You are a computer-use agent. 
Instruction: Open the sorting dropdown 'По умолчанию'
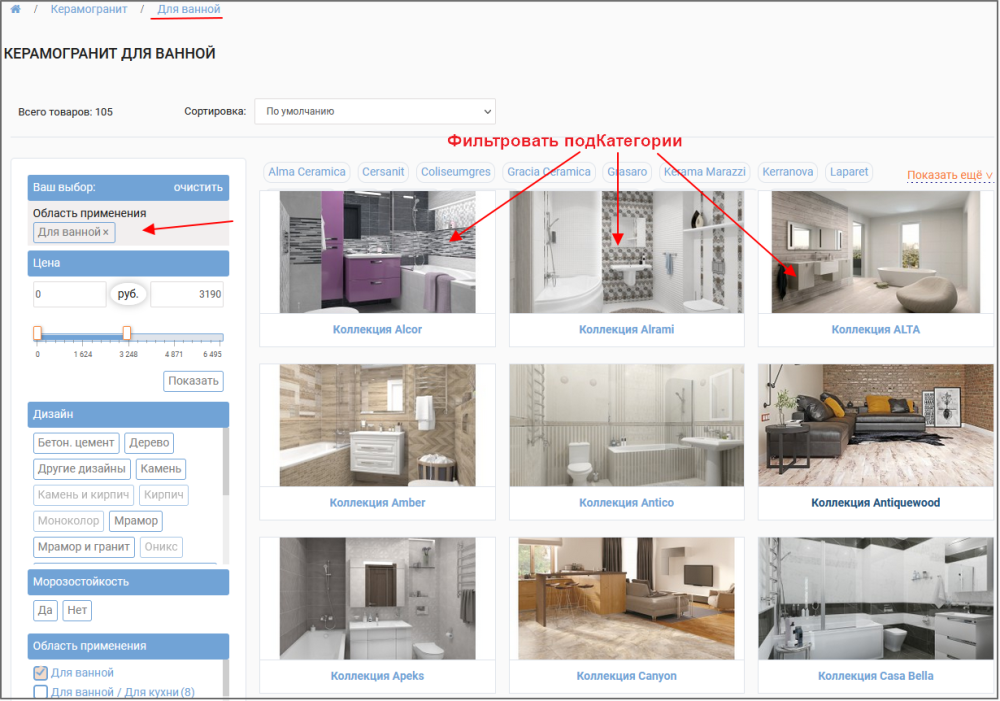click(375, 111)
